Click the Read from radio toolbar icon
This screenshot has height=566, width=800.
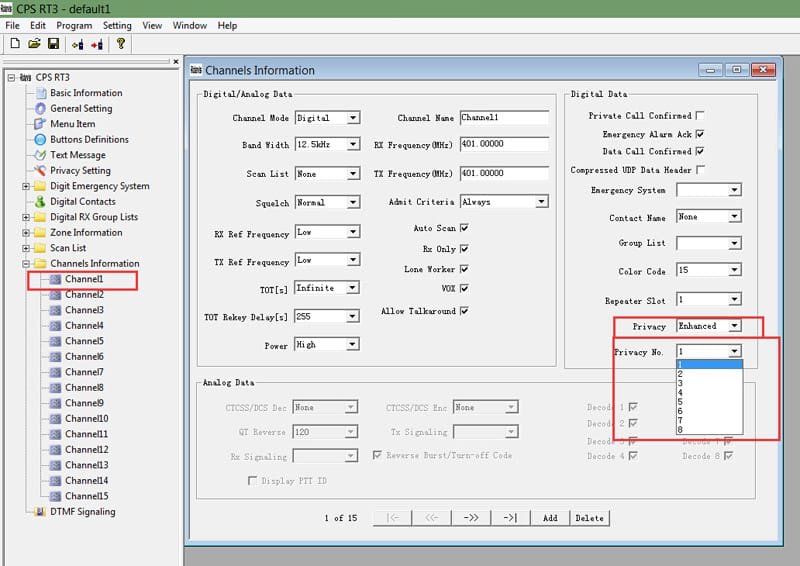[78, 44]
